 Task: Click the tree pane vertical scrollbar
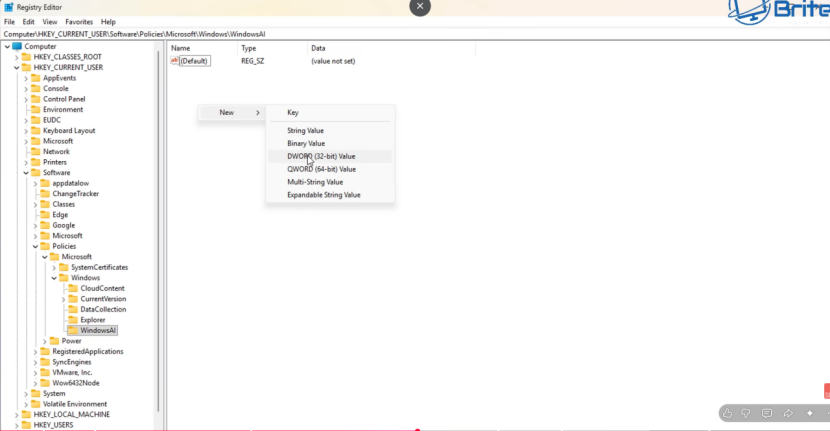point(158,233)
